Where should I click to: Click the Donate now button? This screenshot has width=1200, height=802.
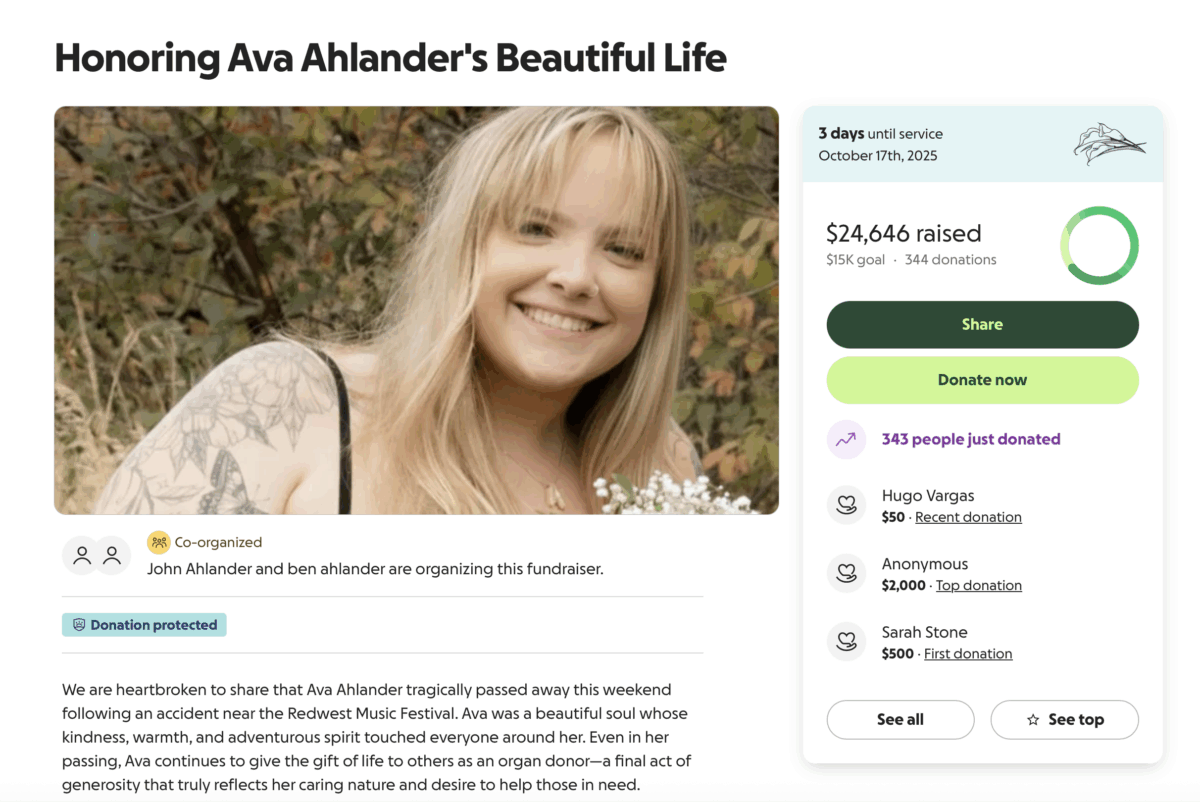[x=982, y=380]
